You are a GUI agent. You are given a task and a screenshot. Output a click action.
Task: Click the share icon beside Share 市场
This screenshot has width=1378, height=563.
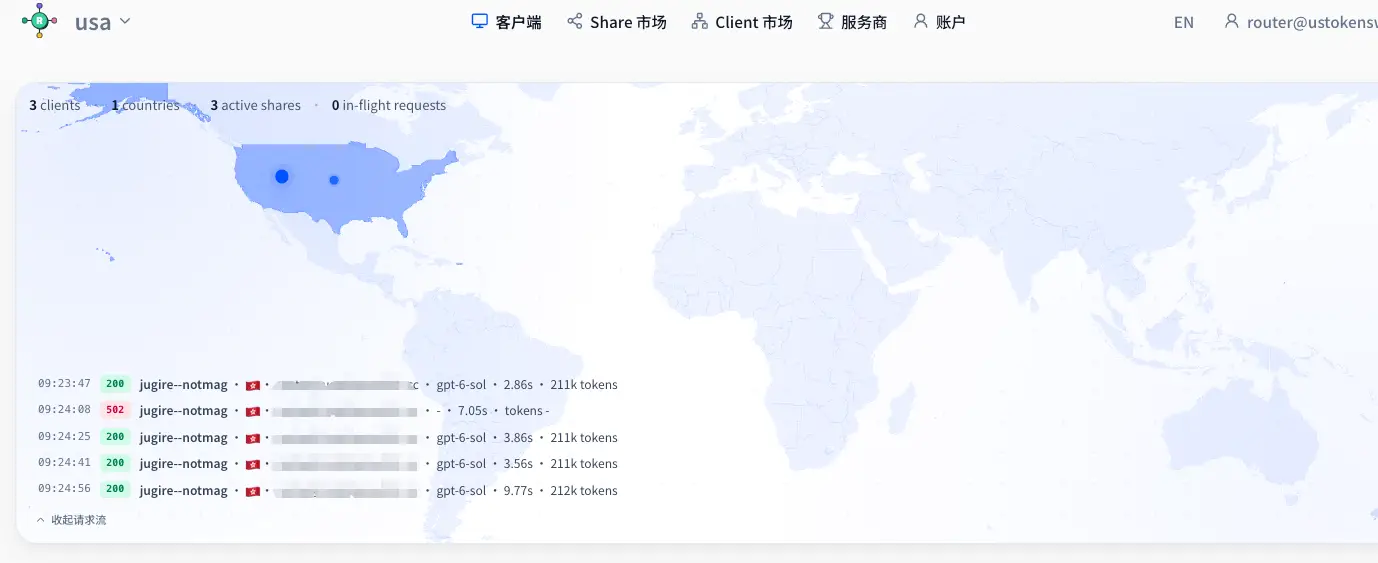click(575, 21)
